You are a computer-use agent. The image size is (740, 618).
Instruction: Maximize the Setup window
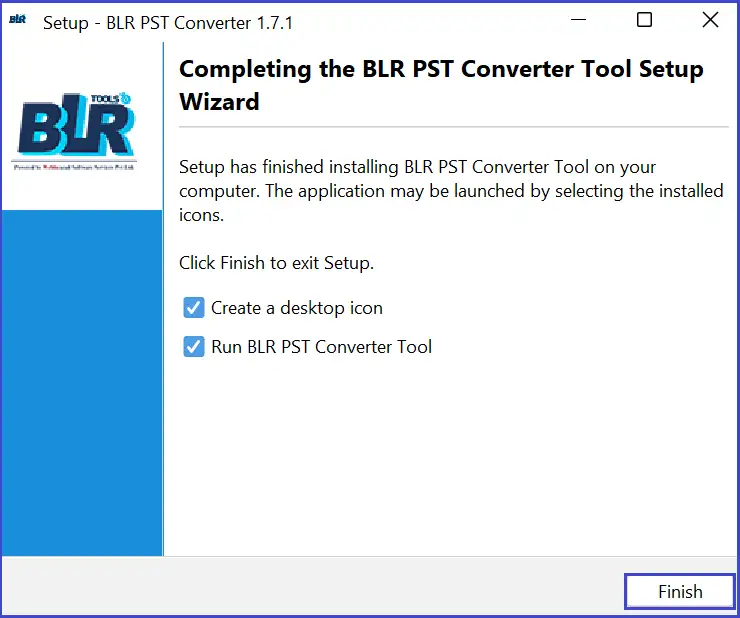[x=644, y=20]
